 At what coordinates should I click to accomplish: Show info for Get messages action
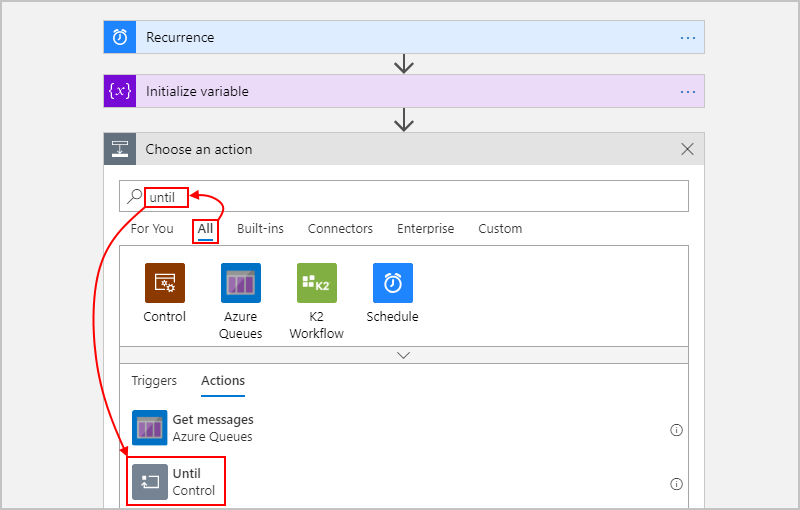click(676, 430)
